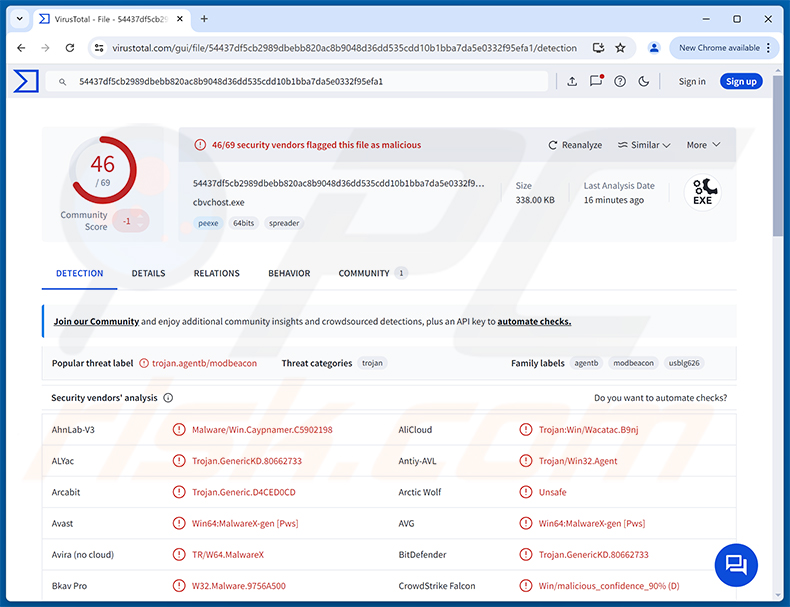Follow the Join our Community link

pos(96,321)
